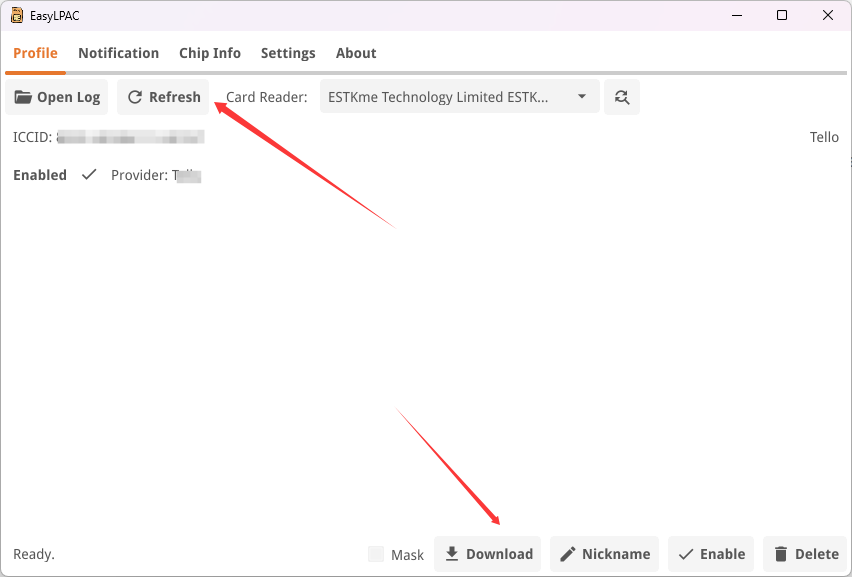Refresh the profile list
Image resolution: width=852 pixels, height=577 pixels.
tap(163, 97)
